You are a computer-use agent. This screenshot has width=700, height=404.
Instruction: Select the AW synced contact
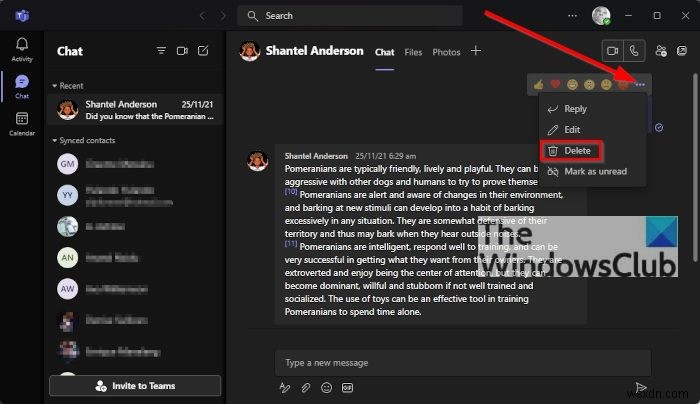coord(135,289)
